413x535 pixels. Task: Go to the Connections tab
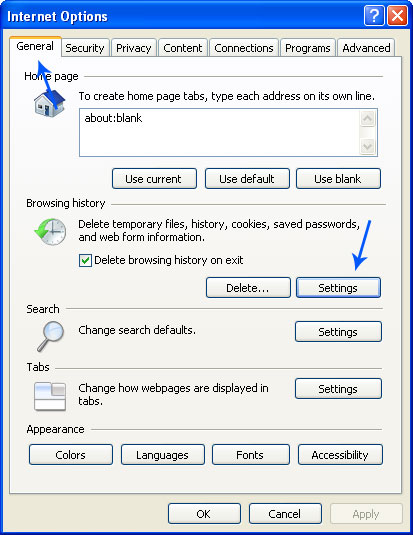[x=244, y=48]
